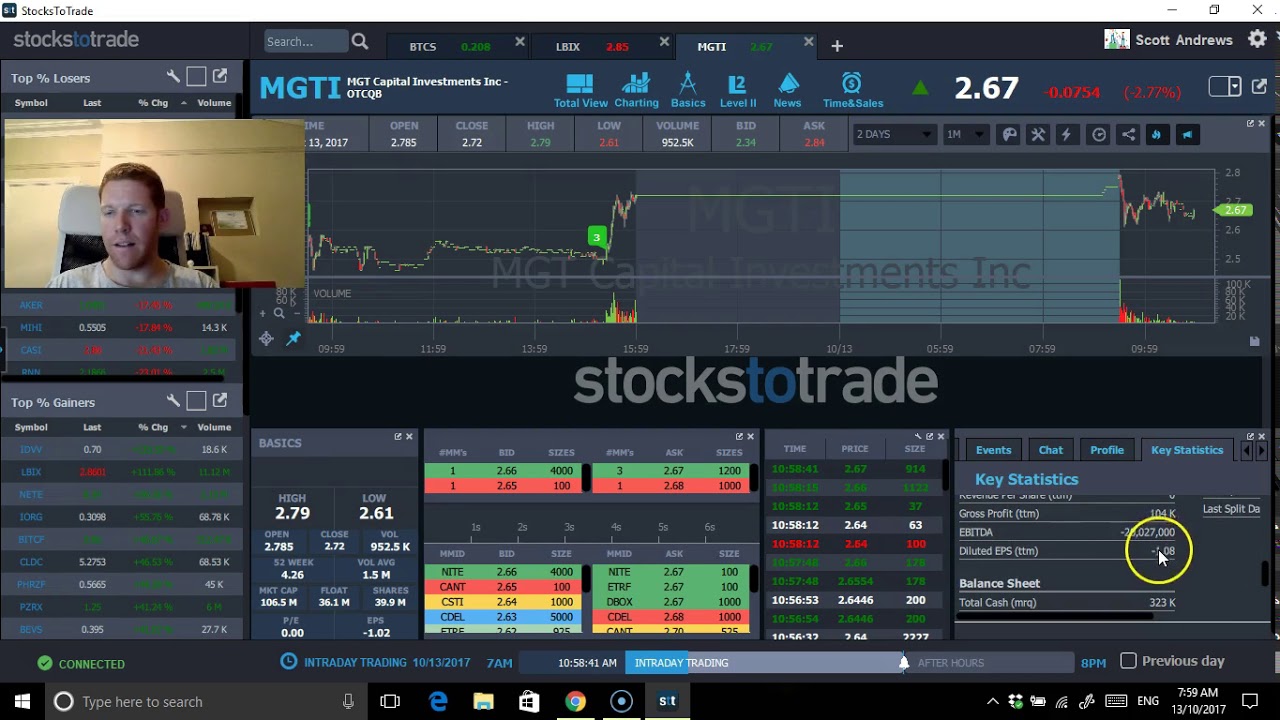
Task: Open Time & Sales wrench settings
Action: pos(917,436)
